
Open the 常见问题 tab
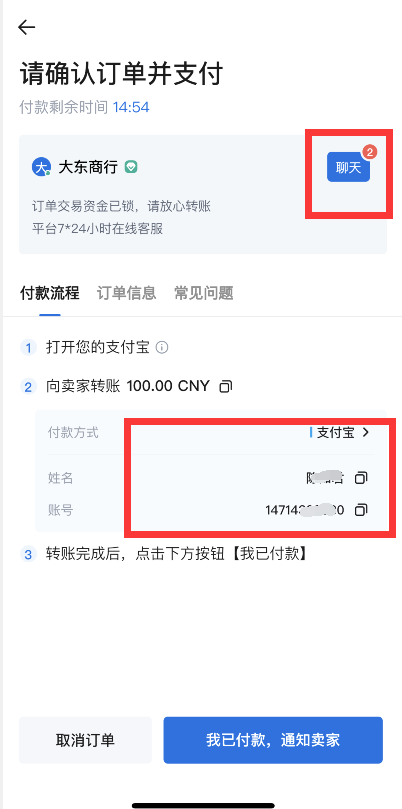point(204,293)
